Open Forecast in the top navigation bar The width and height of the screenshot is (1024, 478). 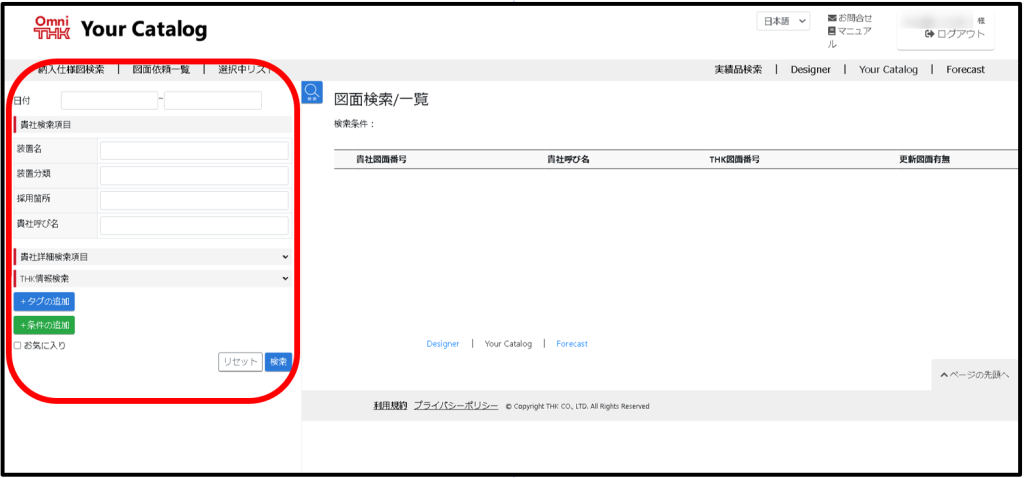point(965,69)
